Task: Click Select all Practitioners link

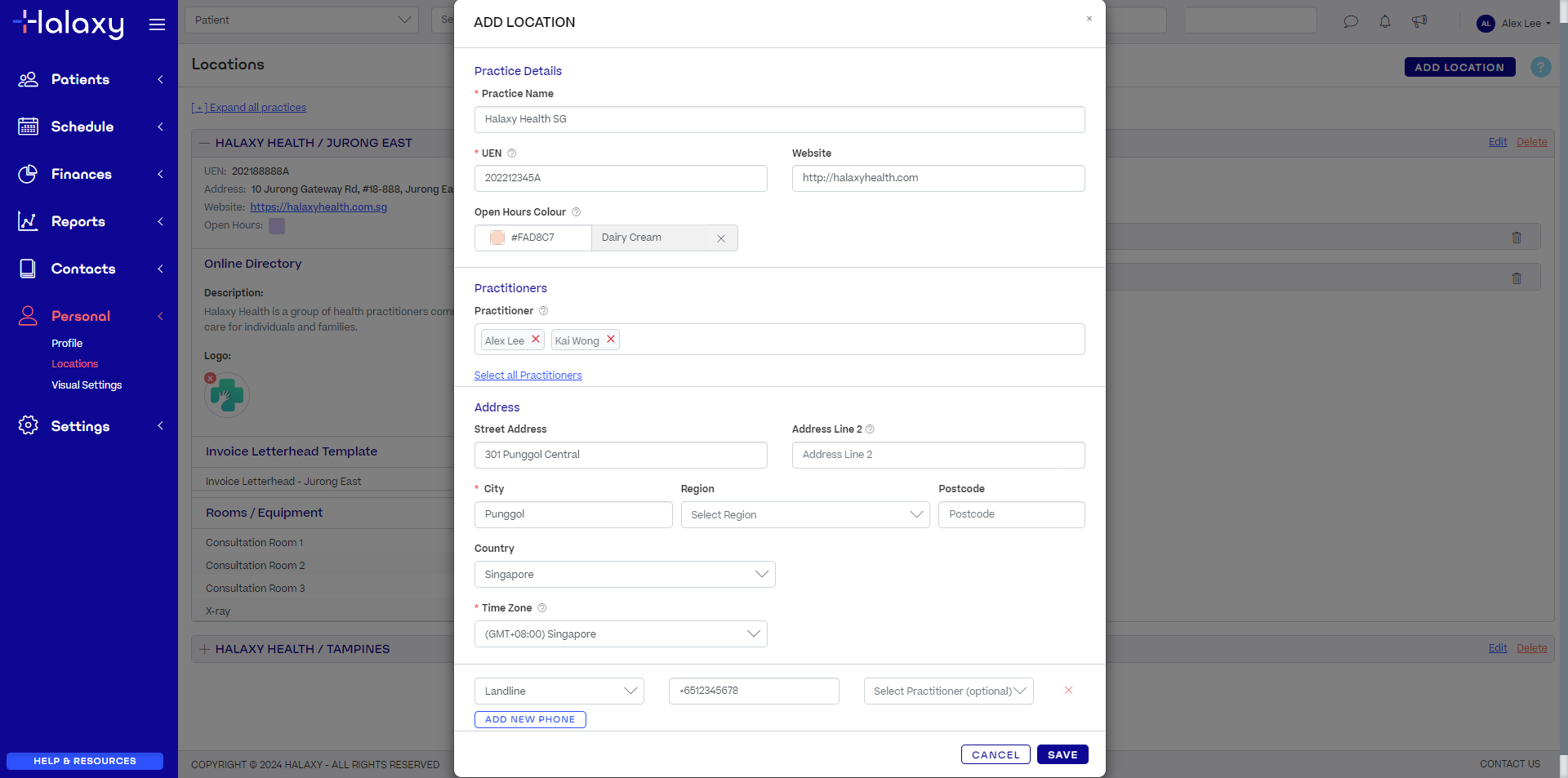Action: click(x=528, y=376)
